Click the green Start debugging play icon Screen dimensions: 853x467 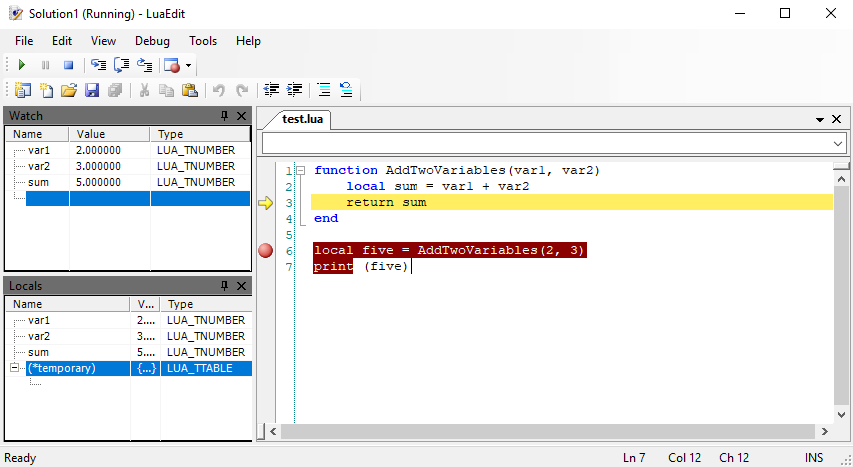point(22,65)
